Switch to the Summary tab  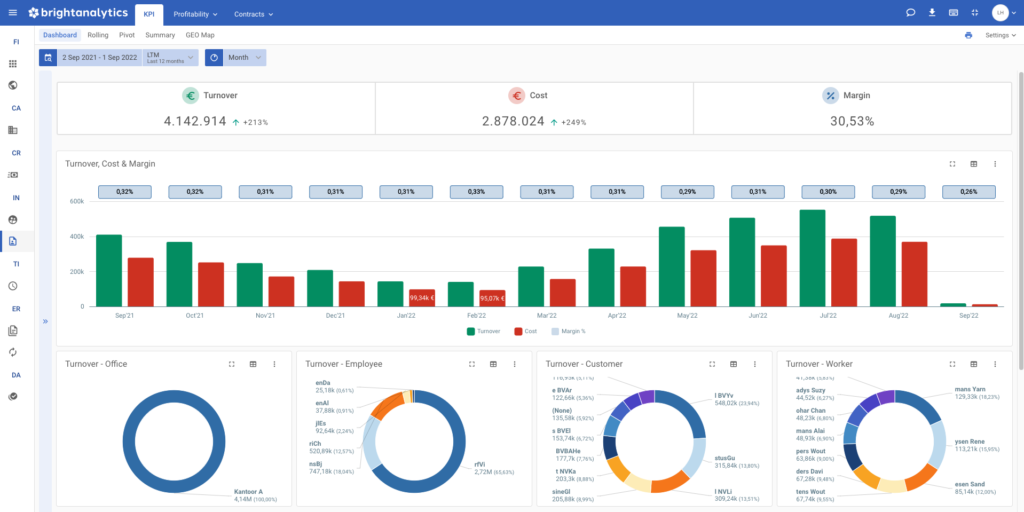[x=160, y=35]
